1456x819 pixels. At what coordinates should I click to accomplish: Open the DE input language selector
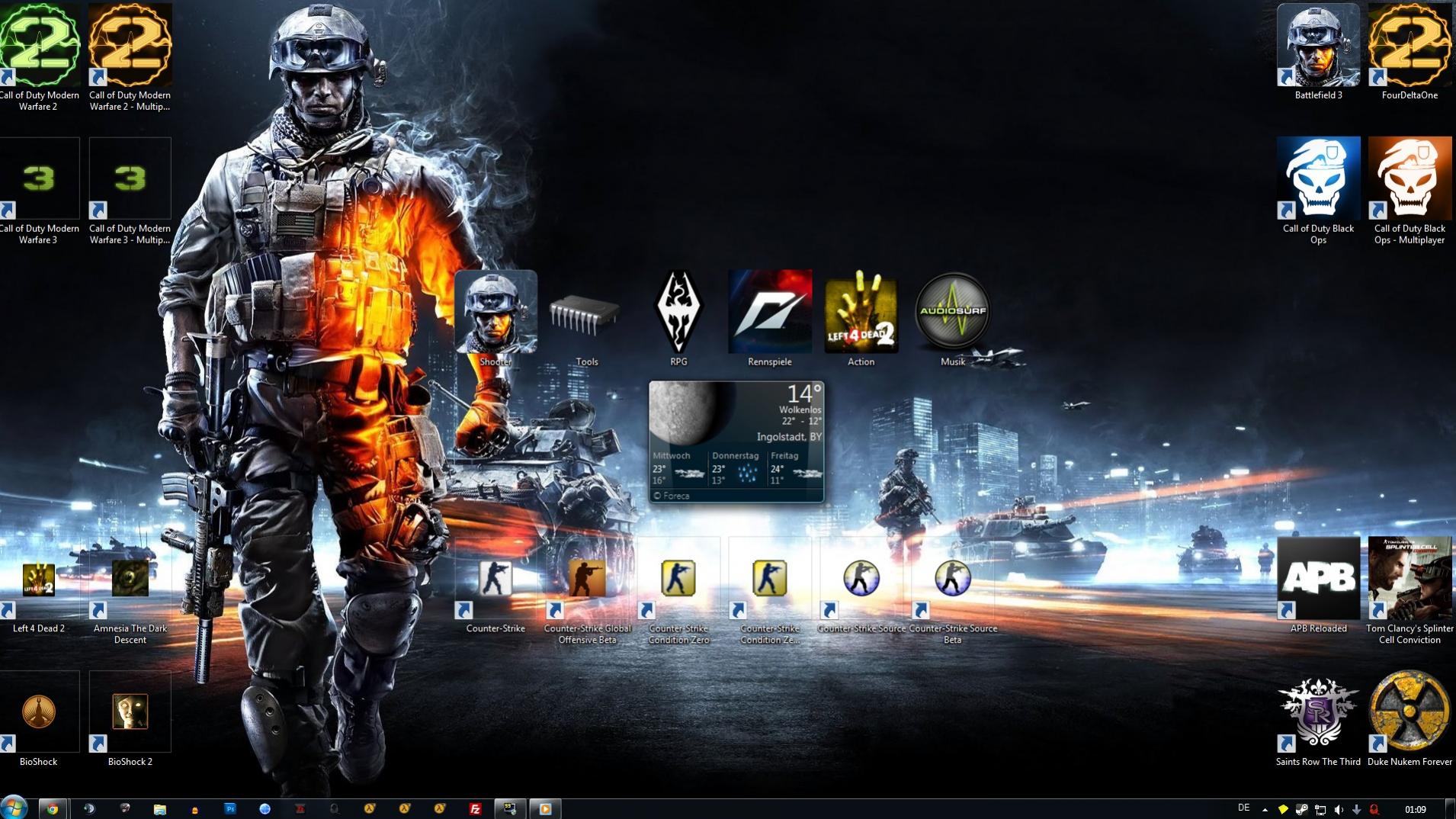[x=1244, y=808]
